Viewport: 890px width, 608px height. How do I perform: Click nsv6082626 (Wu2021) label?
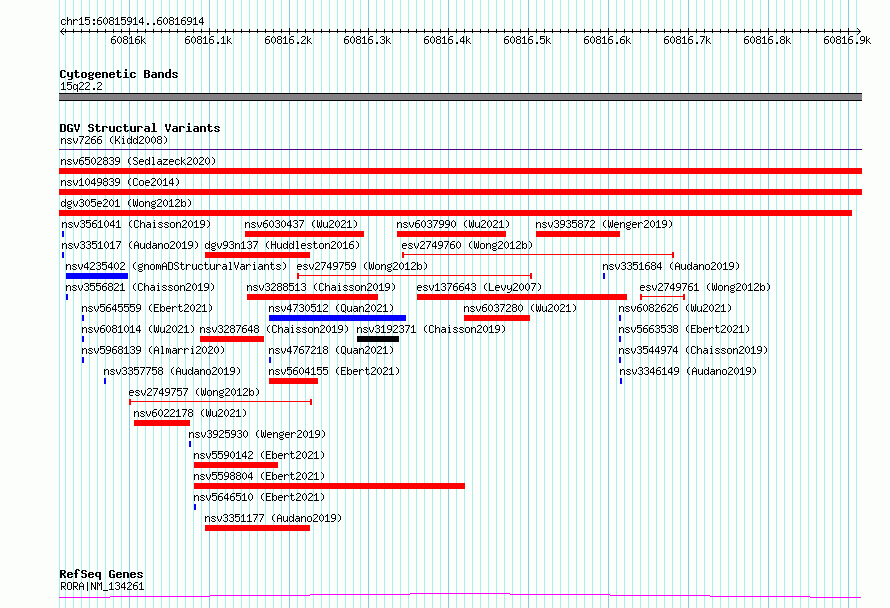(675, 308)
